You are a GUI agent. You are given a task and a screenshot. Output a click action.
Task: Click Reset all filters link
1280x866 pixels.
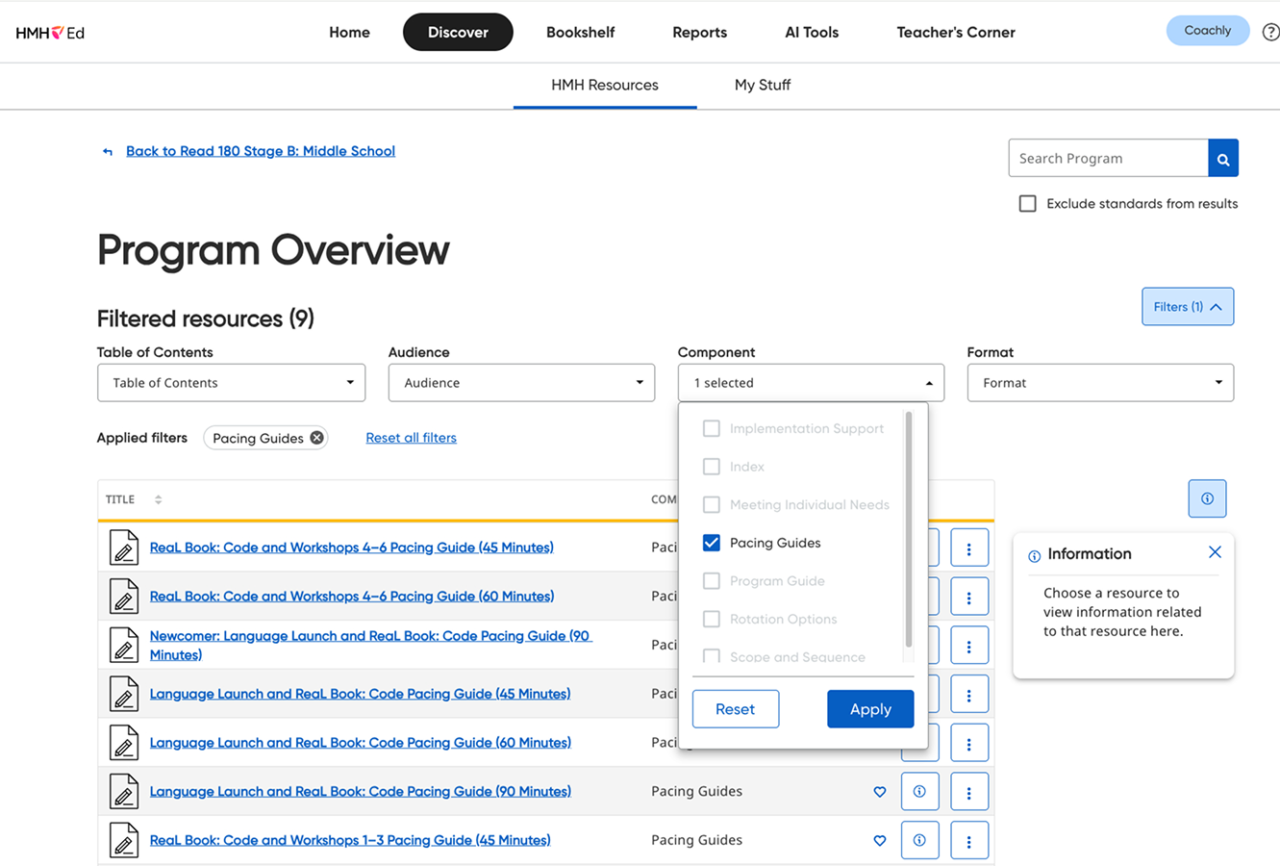point(411,438)
